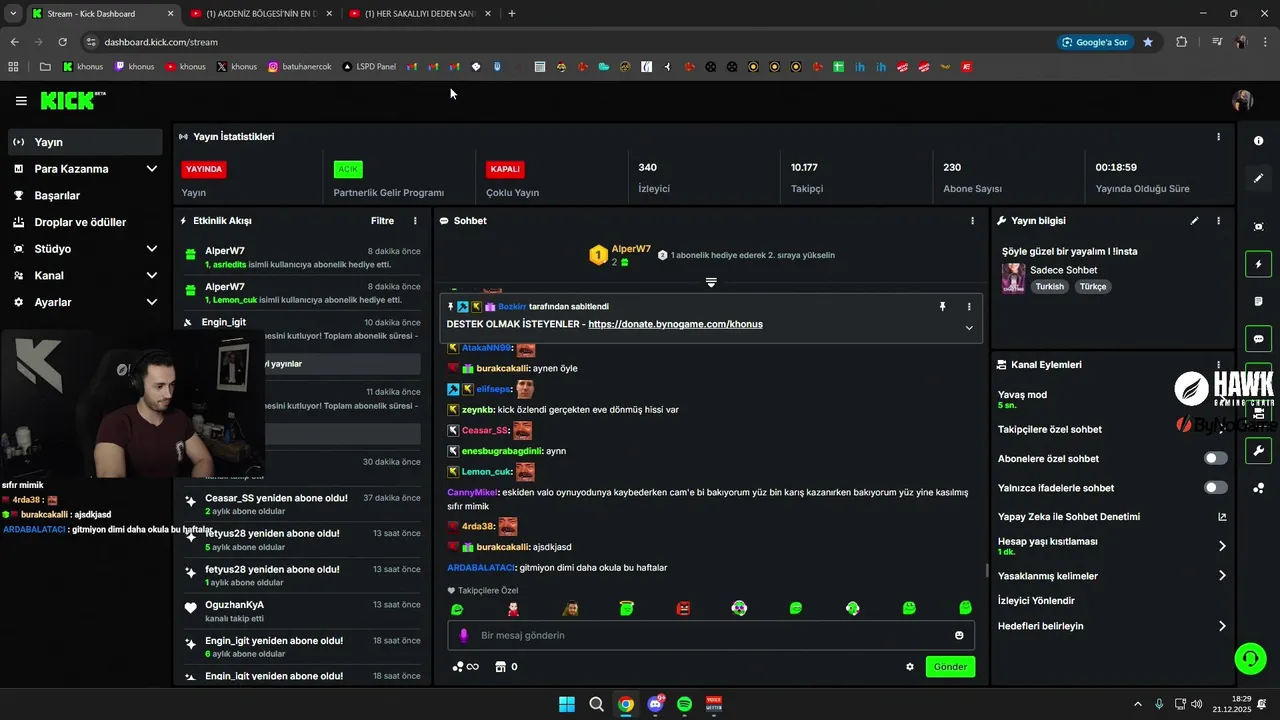
Task: Open a new browser tab
Action: pos(512,14)
